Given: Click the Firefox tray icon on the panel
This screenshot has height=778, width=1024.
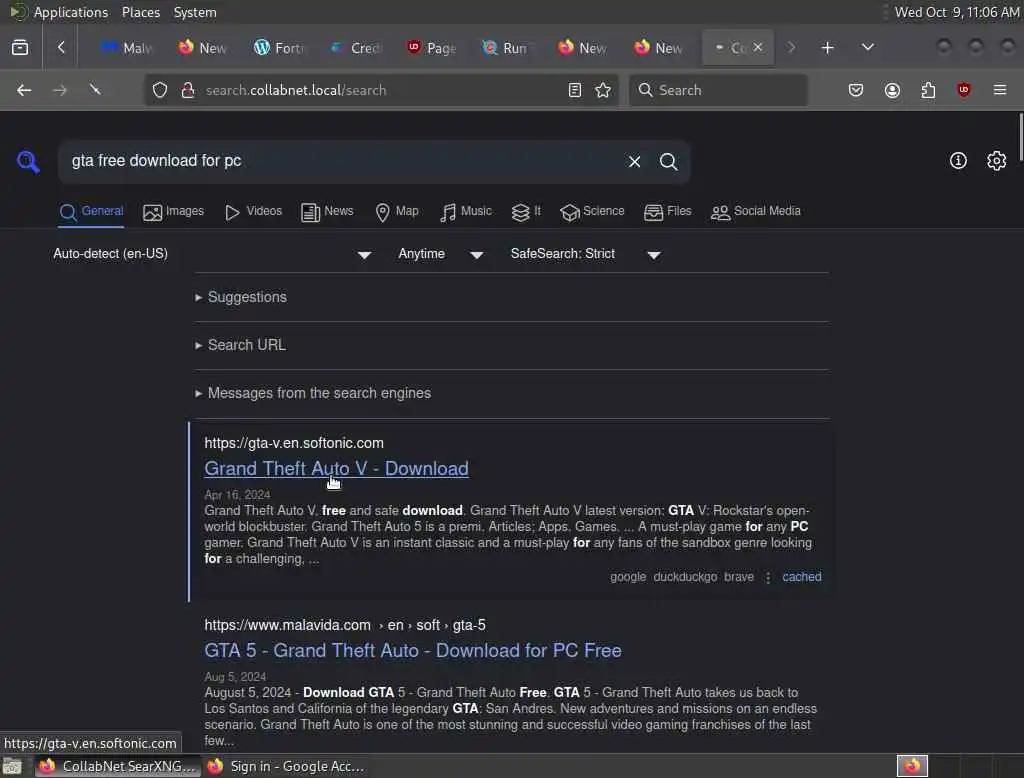Looking at the screenshot, I should pyautogui.click(x=912, y=766).
